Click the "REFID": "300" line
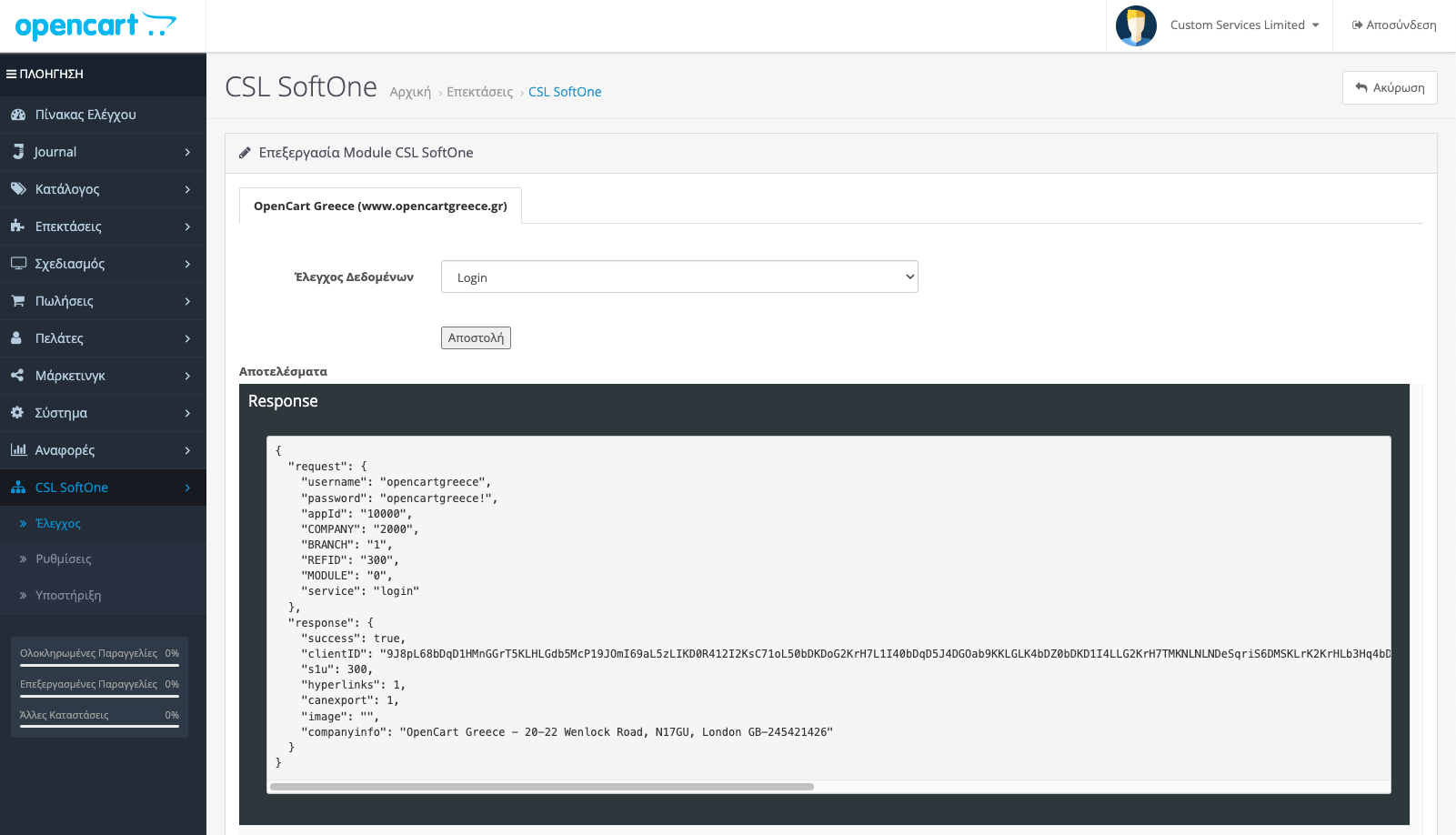This screenshot has width=1456, height=835. pyautogui.click(x=350, y=560)
